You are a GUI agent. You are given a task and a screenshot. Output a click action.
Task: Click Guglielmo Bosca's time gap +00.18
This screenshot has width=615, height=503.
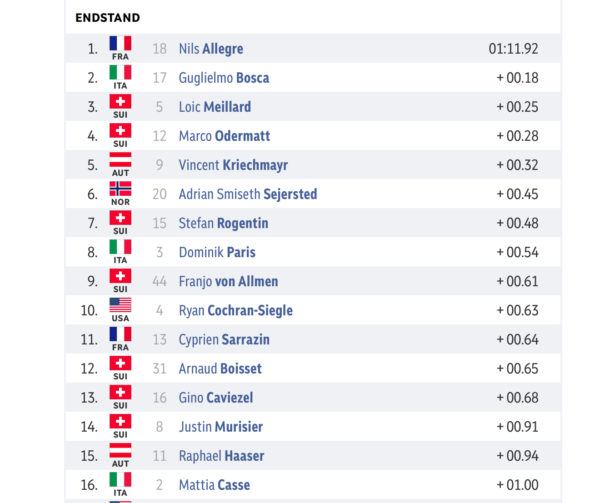click(x=517, y=78)
